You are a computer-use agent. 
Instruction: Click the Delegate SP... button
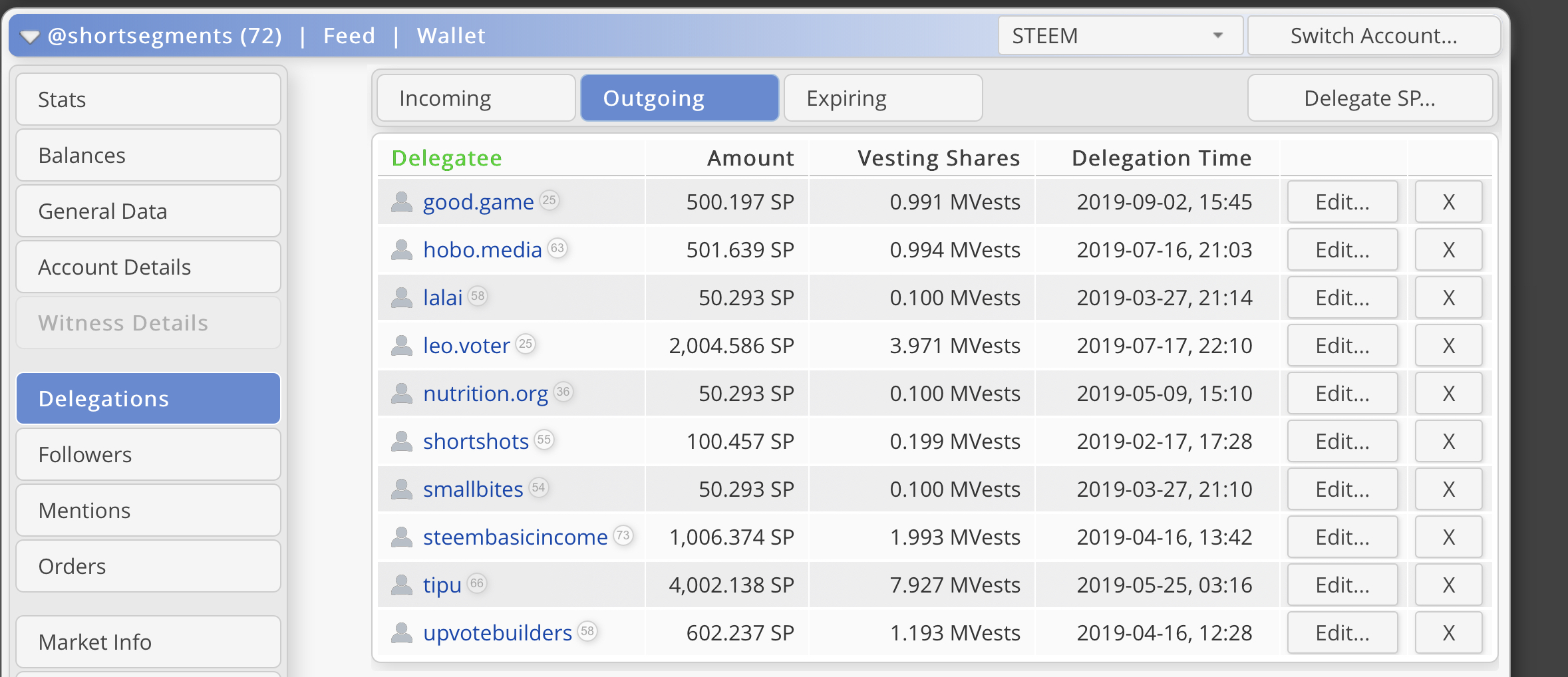pos(1369,98)
